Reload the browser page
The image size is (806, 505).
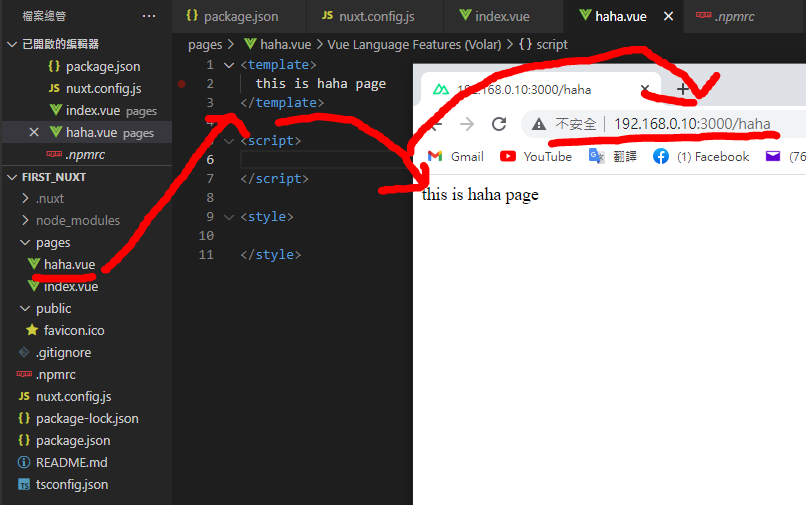point(499,124)
